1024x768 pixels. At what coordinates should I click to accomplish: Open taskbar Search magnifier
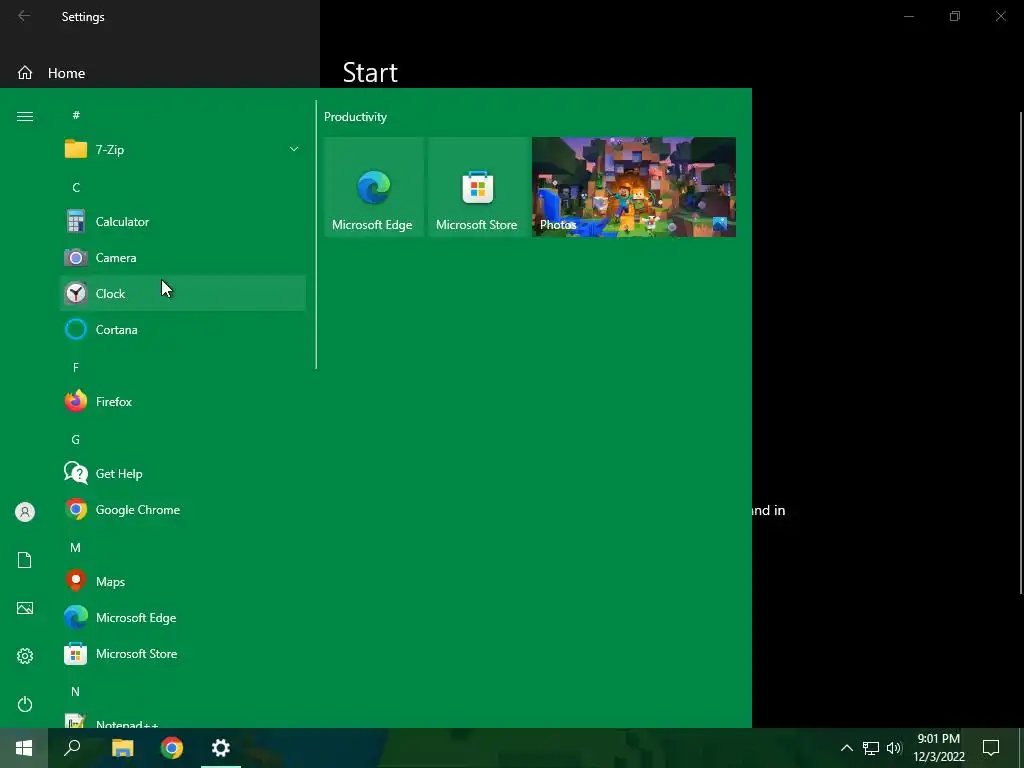click(x=72, y=748)
